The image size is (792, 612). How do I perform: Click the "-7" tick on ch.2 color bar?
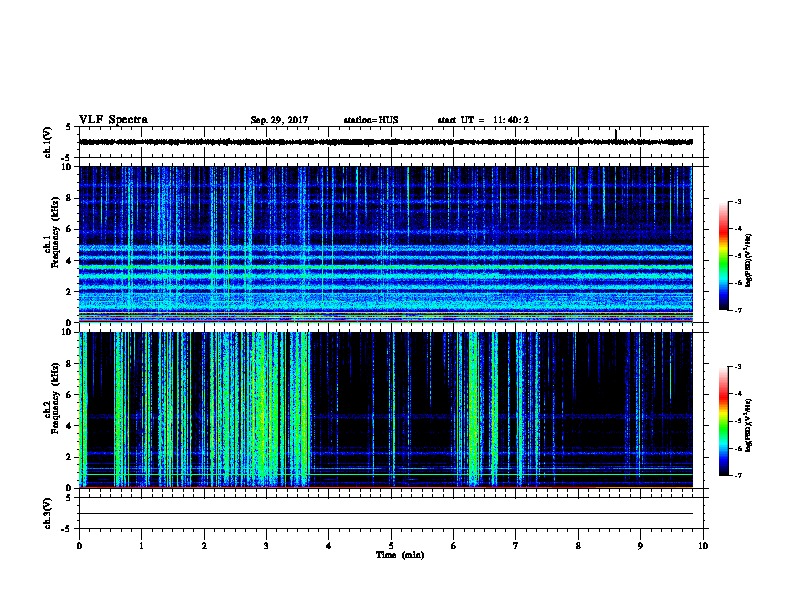coord(737,475)
